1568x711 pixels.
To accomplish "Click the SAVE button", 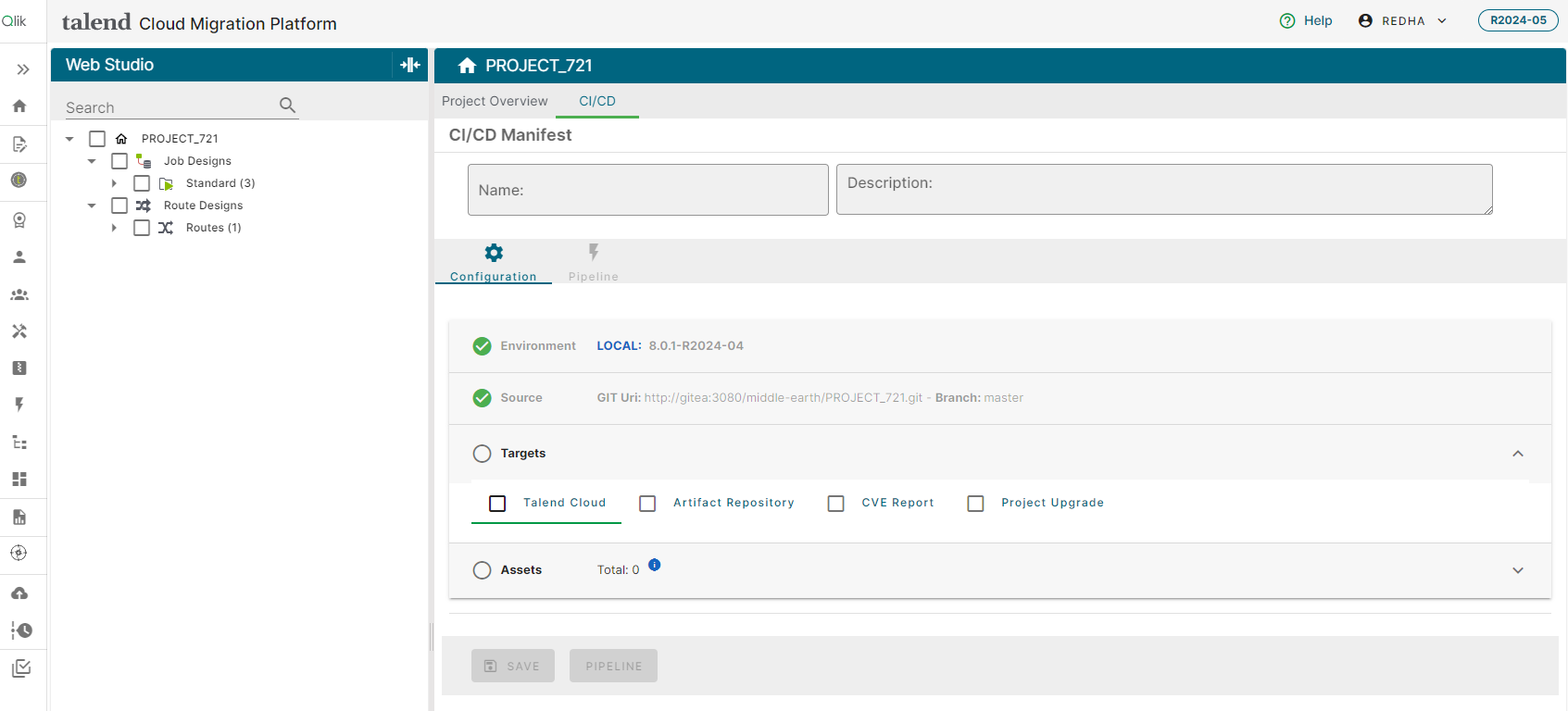I will 513,666.
